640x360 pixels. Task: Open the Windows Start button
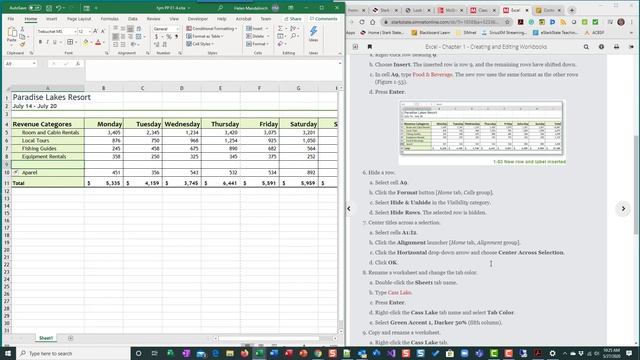coord(8,353)
